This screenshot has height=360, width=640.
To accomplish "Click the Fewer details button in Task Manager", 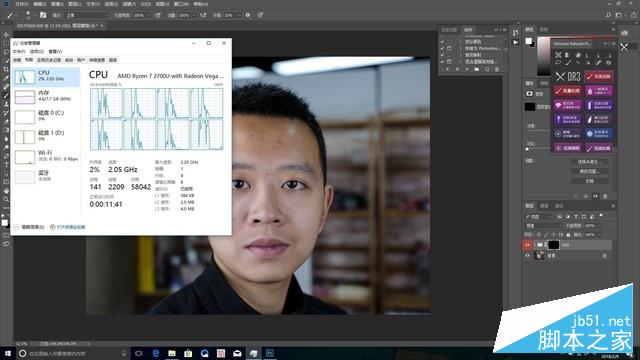I will 29,227.
